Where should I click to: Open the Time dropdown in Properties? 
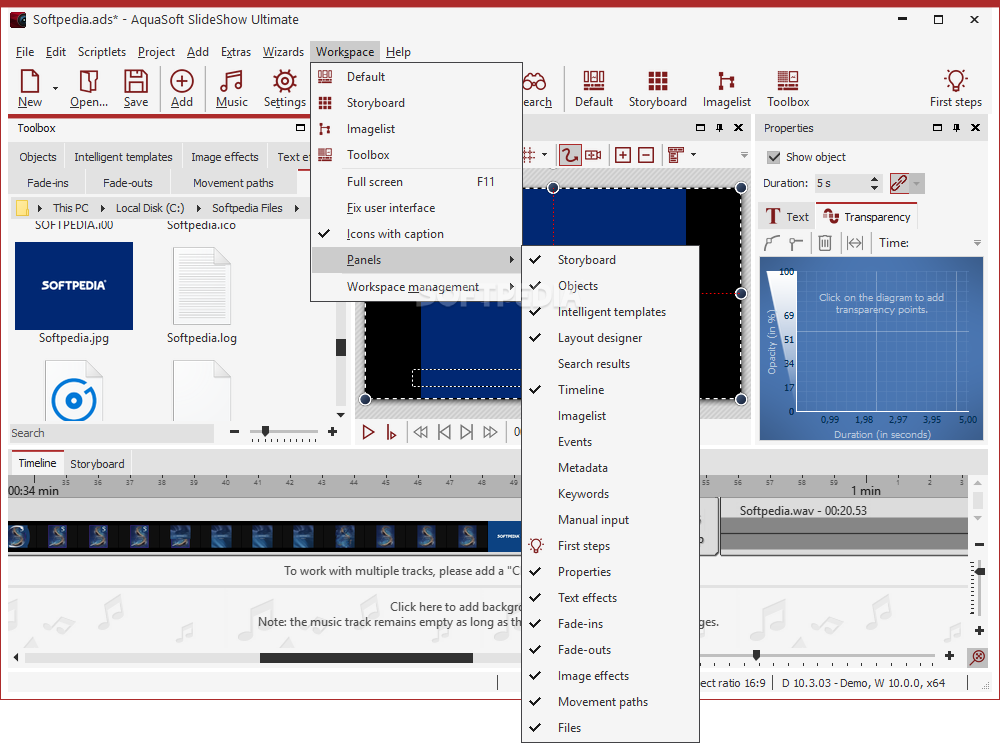click(977, 243)
